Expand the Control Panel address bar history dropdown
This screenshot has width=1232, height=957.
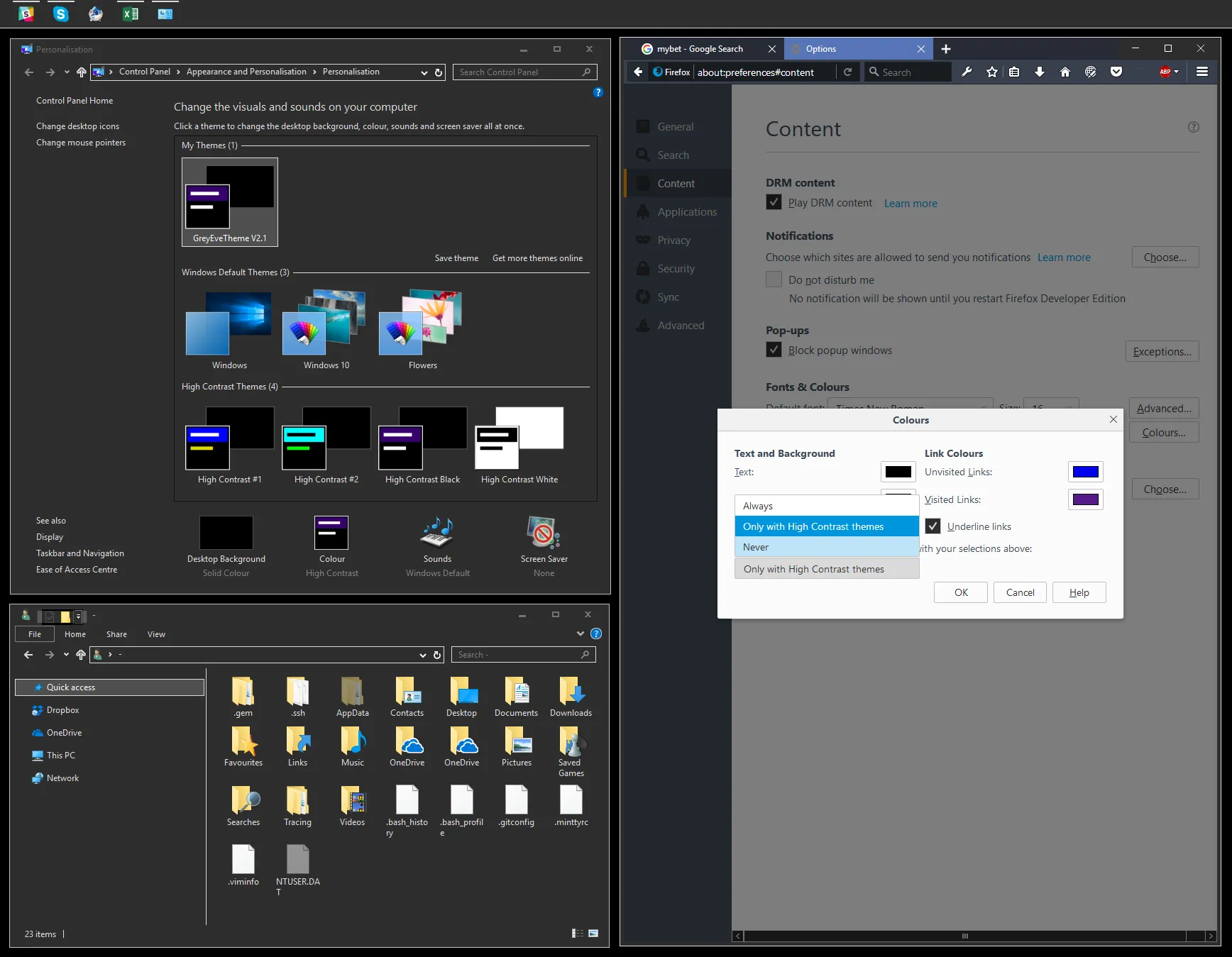tap(424, 72)
